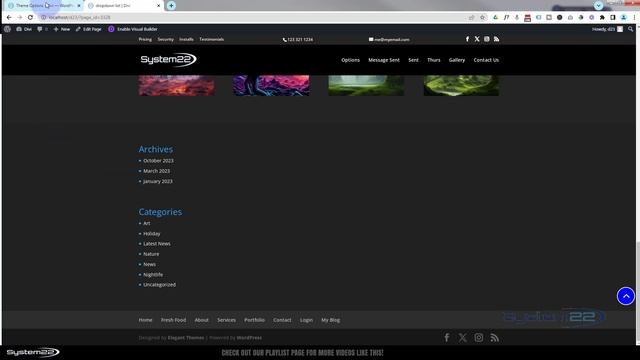Open Gallery in main navigation menu
640x360 pixels.
pos(457,60)
